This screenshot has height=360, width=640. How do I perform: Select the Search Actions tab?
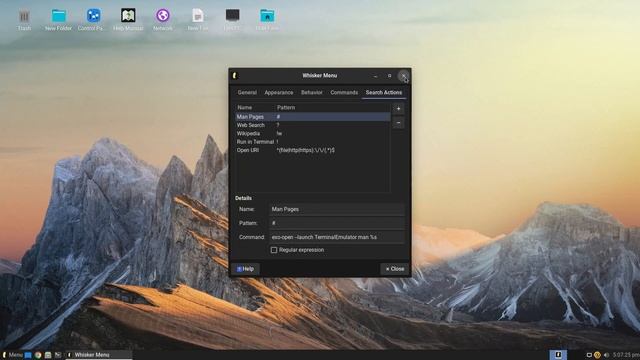point(384,93)
